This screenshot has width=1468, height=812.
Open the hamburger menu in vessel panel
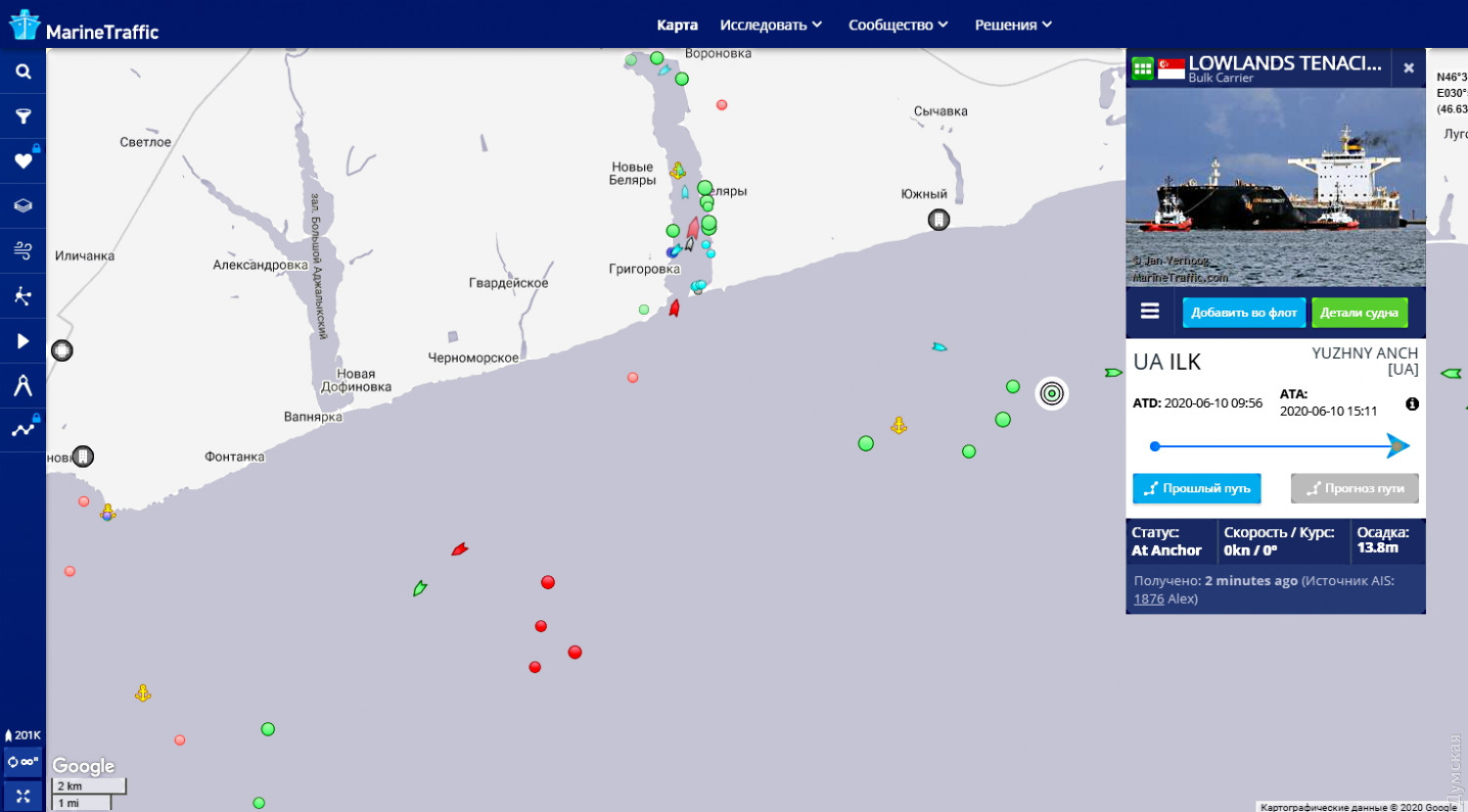coord(1150,311)
